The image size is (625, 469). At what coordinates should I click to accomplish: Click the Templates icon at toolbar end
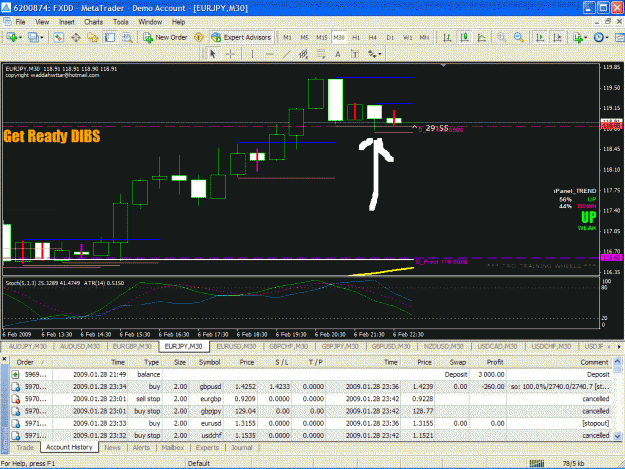620,37
